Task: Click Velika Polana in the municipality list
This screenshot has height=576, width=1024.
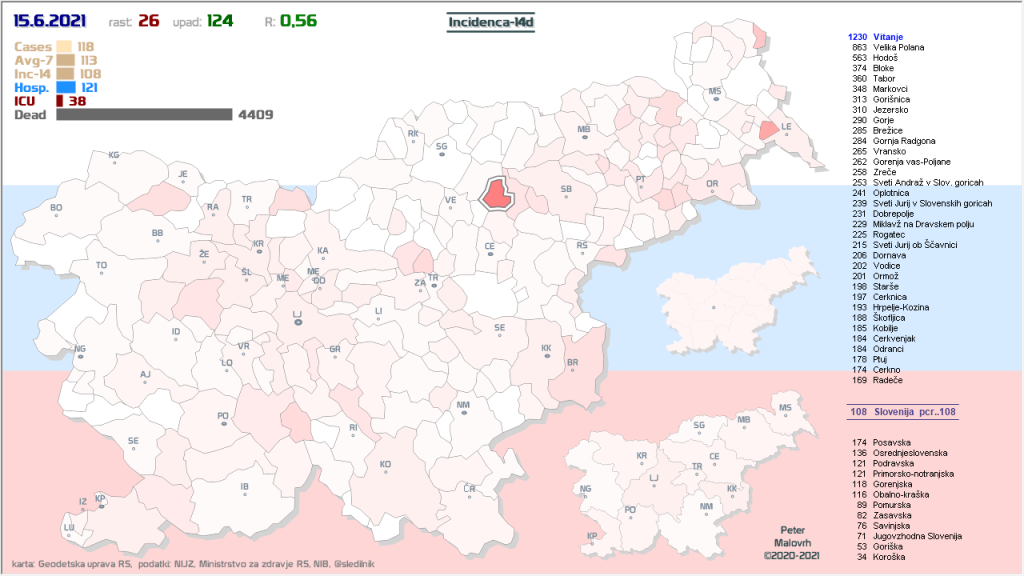Action: [x=898, y=47]
